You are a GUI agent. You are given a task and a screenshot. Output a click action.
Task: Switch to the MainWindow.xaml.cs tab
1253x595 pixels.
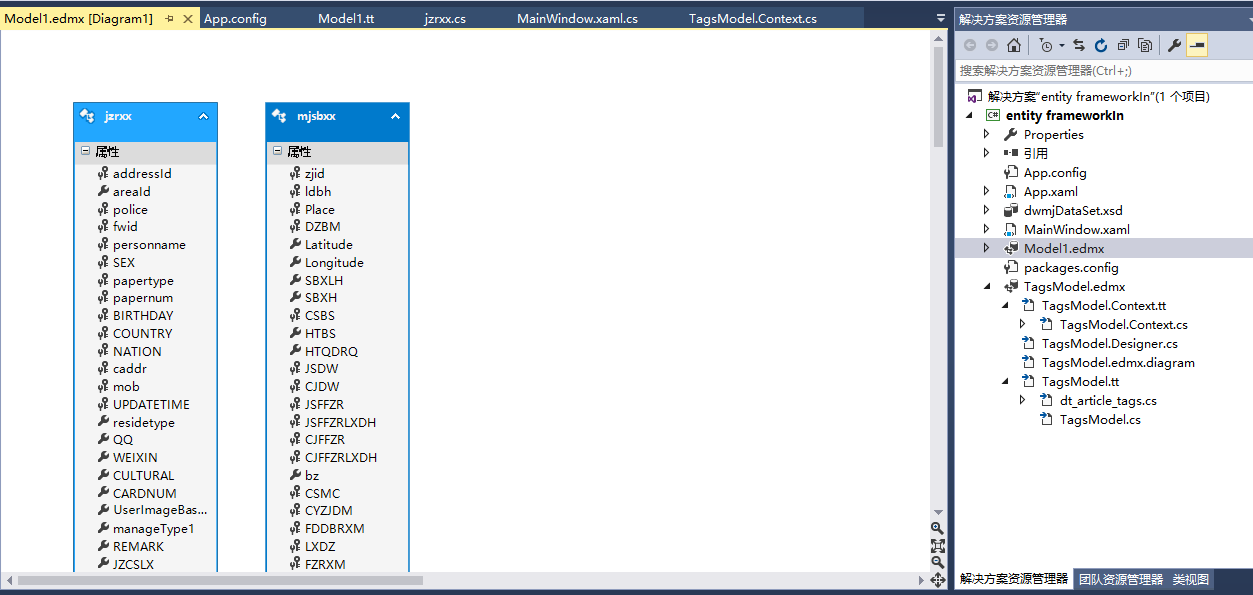[577, 19]
